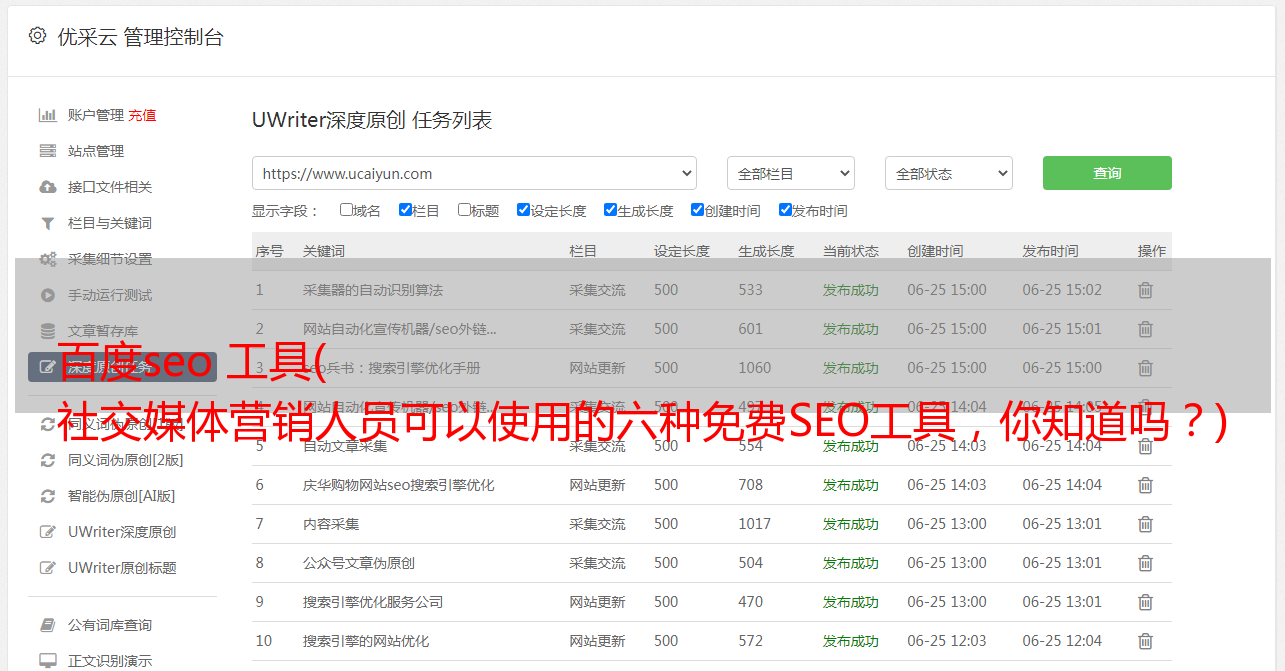Click the 栏目与关键词 filter funnel icon
Screen dimensions: 1285x671
click(47, 223)
